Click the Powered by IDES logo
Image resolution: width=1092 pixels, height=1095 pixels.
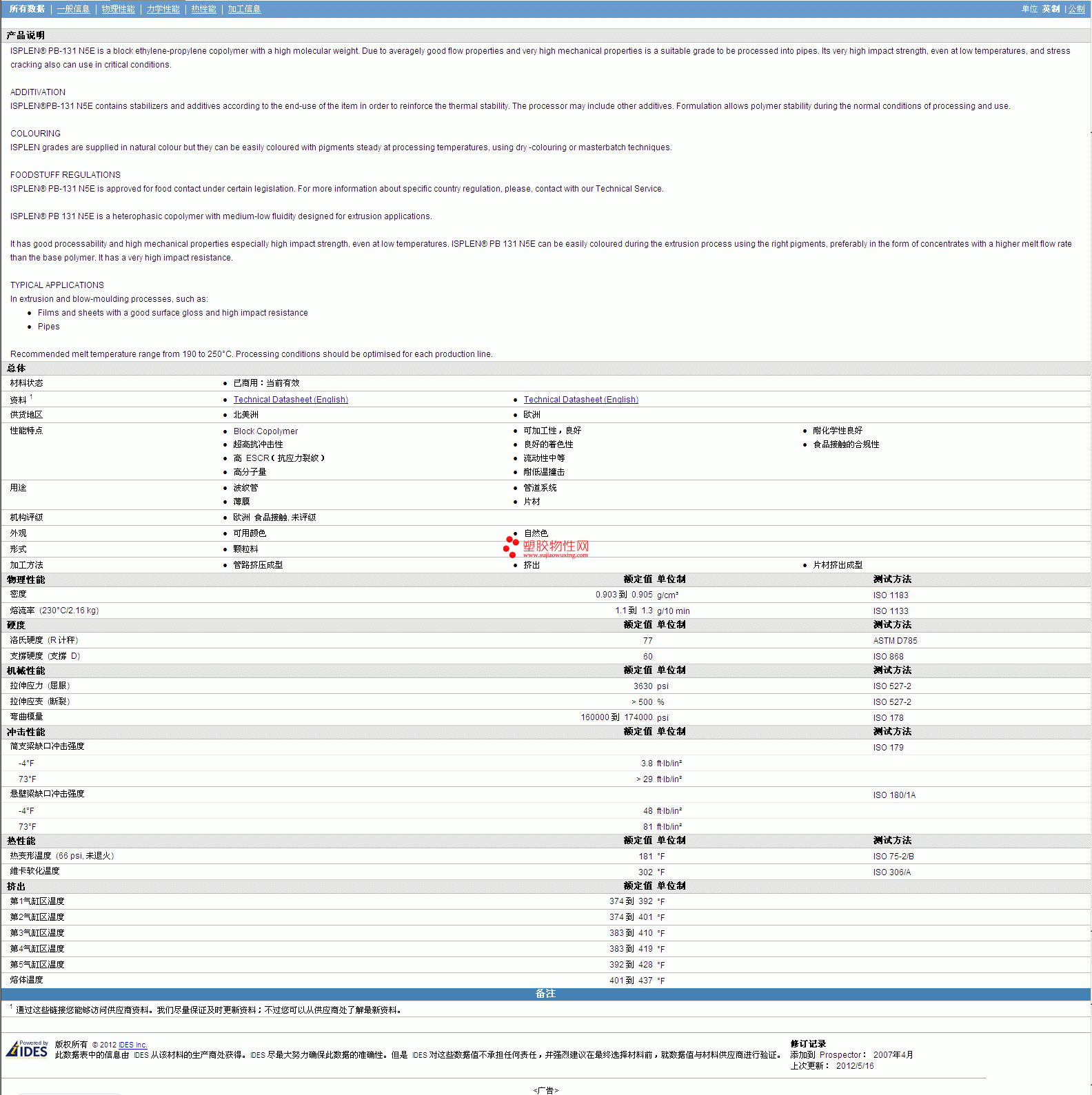pyautogui.click(x=28, y=1049)
